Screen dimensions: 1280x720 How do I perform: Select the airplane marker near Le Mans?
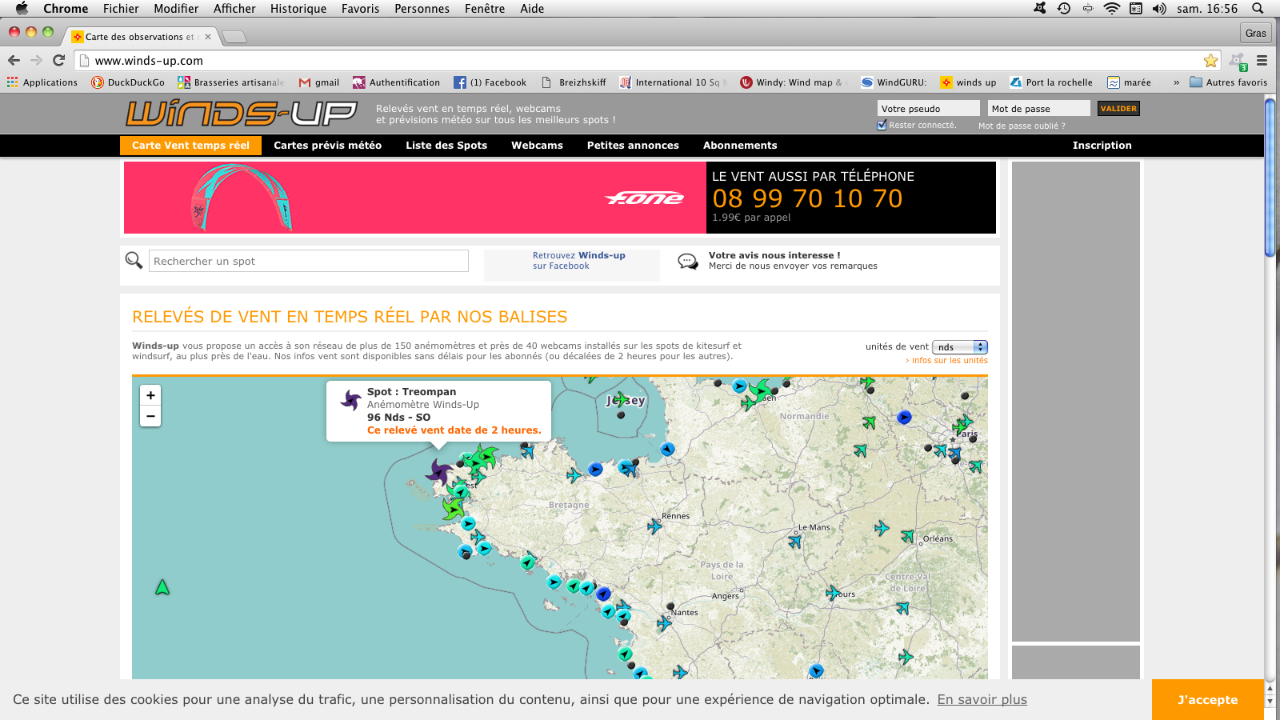tap(795, 542)
